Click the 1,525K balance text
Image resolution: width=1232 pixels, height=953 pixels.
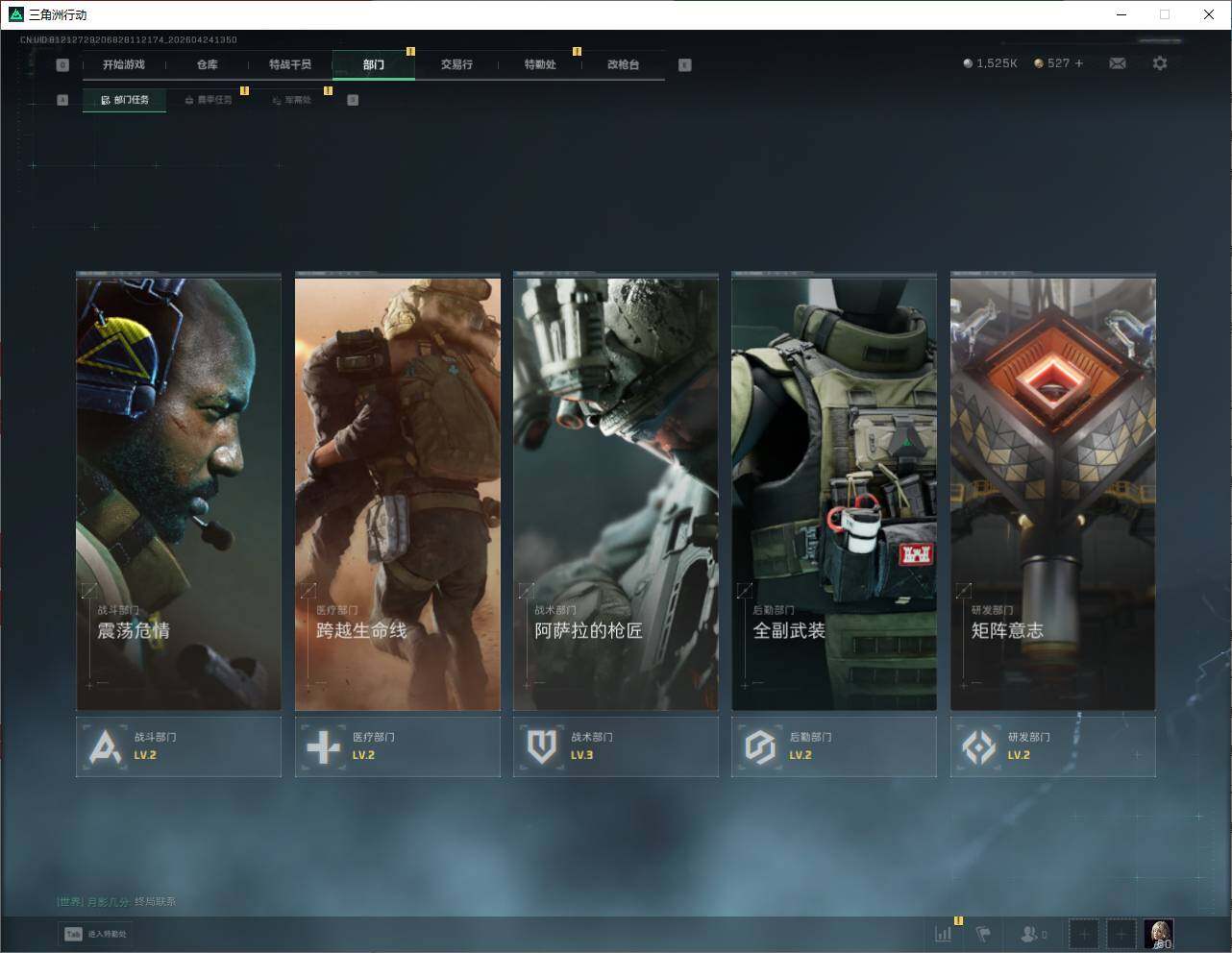[x=997, y=63]
